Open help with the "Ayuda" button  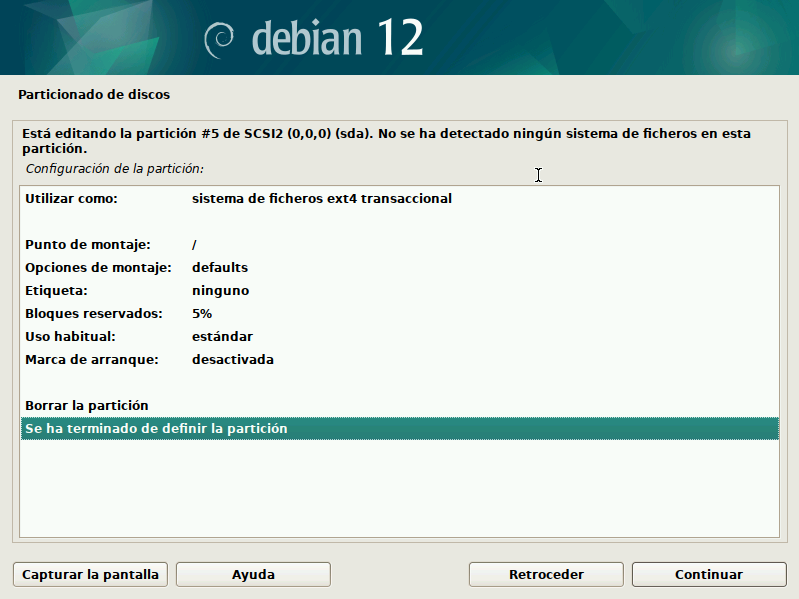pyautogui.click(x=253, y=575)
